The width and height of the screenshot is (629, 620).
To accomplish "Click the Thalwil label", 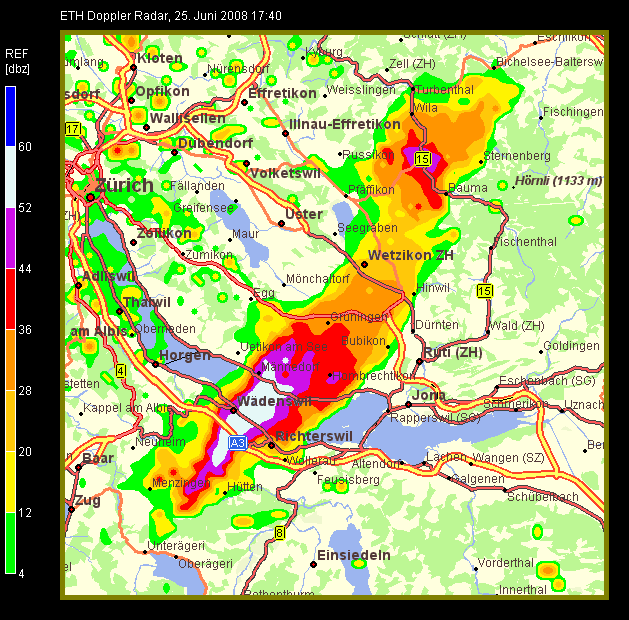I will tap(147, 302).
